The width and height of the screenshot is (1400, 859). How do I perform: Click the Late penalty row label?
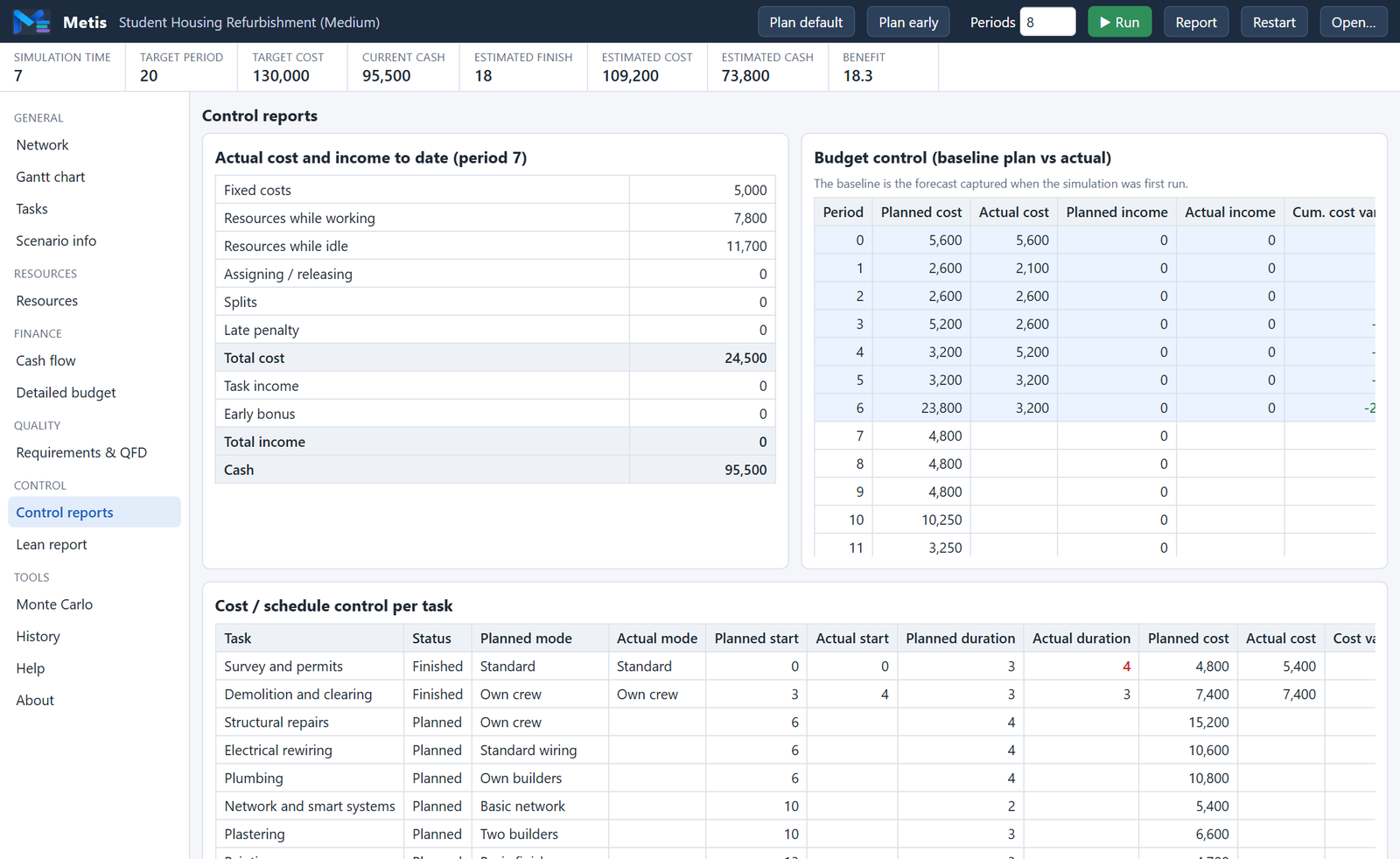(262, 330)
